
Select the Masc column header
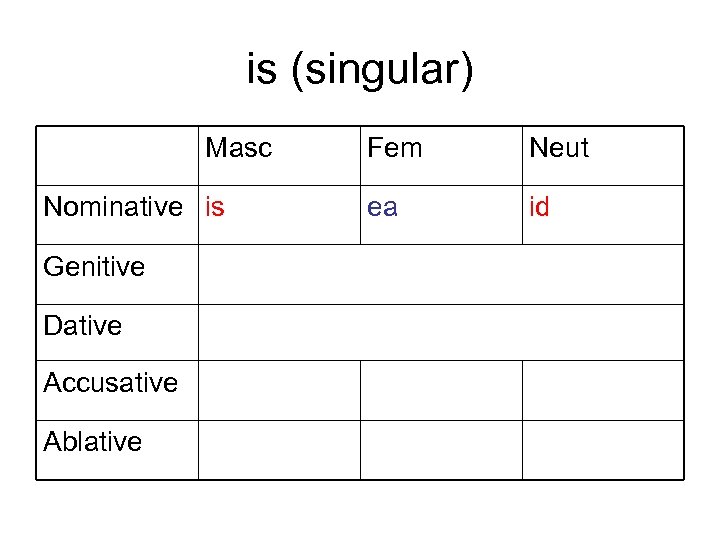238,149
